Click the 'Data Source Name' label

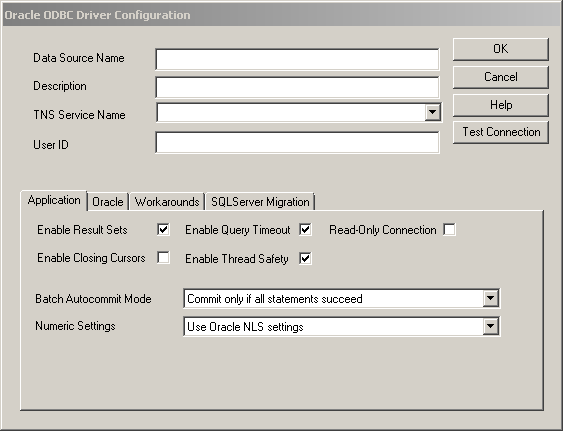[79, 58]
